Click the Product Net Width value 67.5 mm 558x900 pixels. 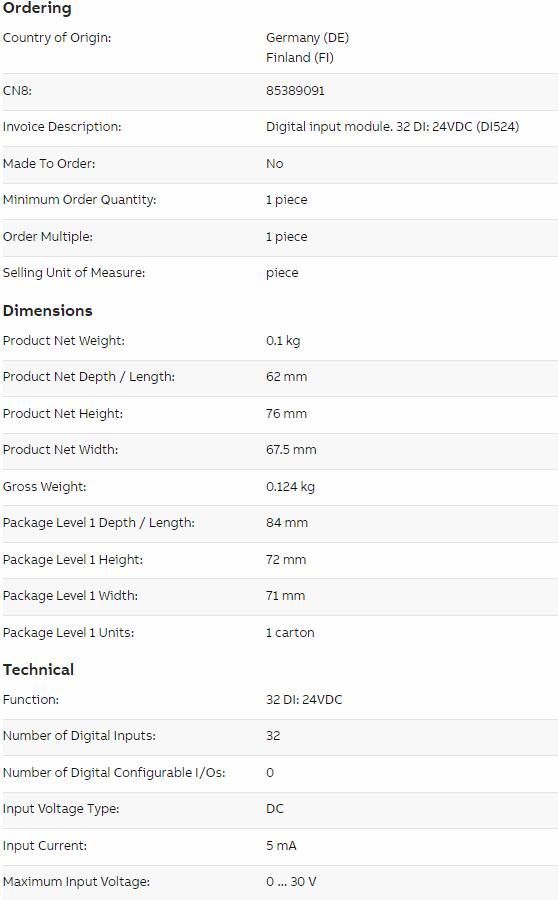[x=291, y=449]
